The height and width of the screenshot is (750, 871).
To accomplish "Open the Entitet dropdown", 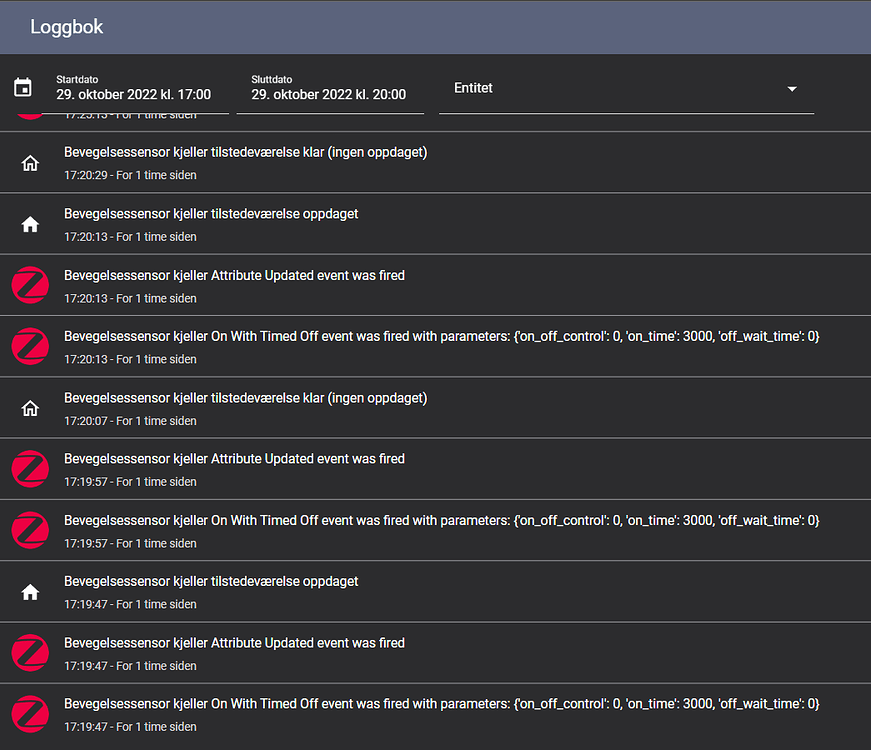I will click(x=620, y=88).
